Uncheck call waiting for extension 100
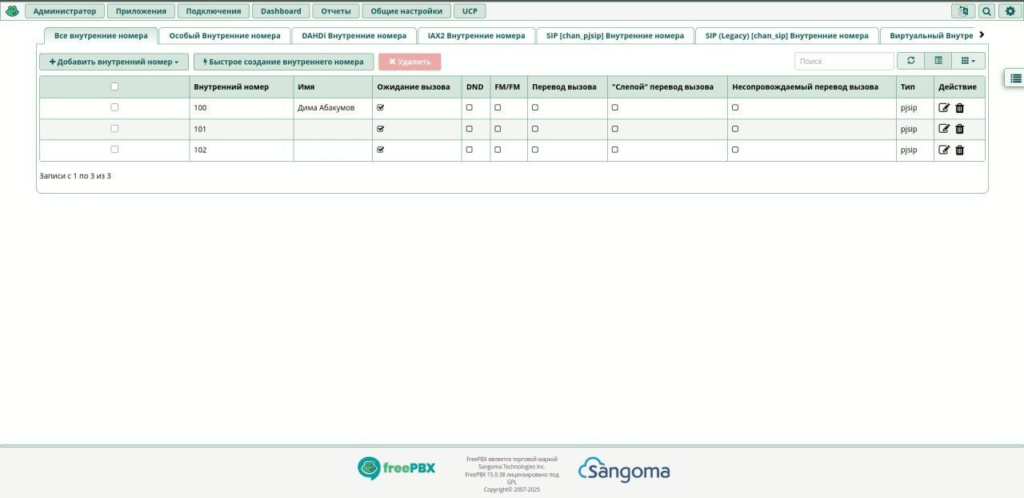This screenshot has width=1024, height=498. tap(381, 108)
